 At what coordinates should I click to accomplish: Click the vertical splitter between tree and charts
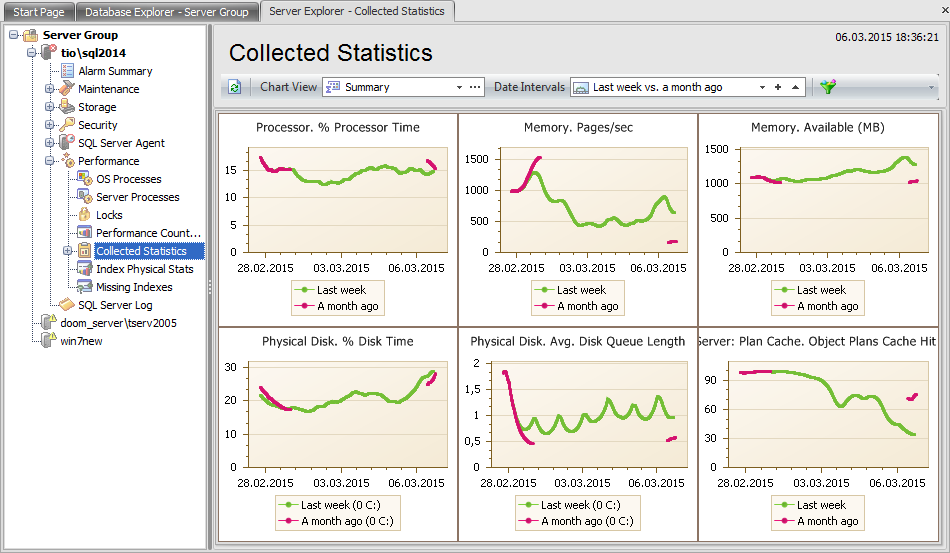[x=210, y=285]
